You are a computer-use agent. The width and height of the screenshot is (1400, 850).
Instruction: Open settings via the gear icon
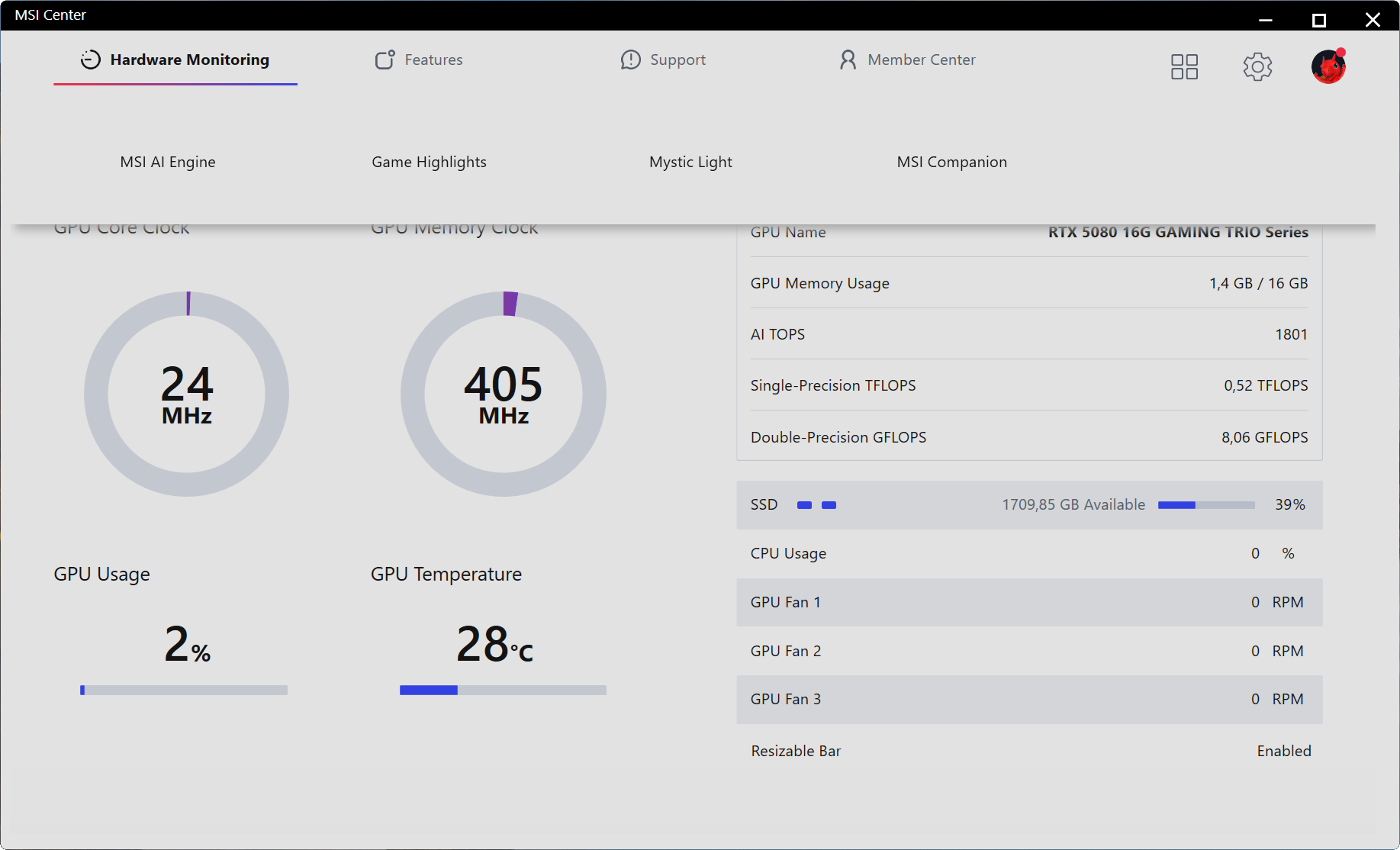pos(1257,66)
